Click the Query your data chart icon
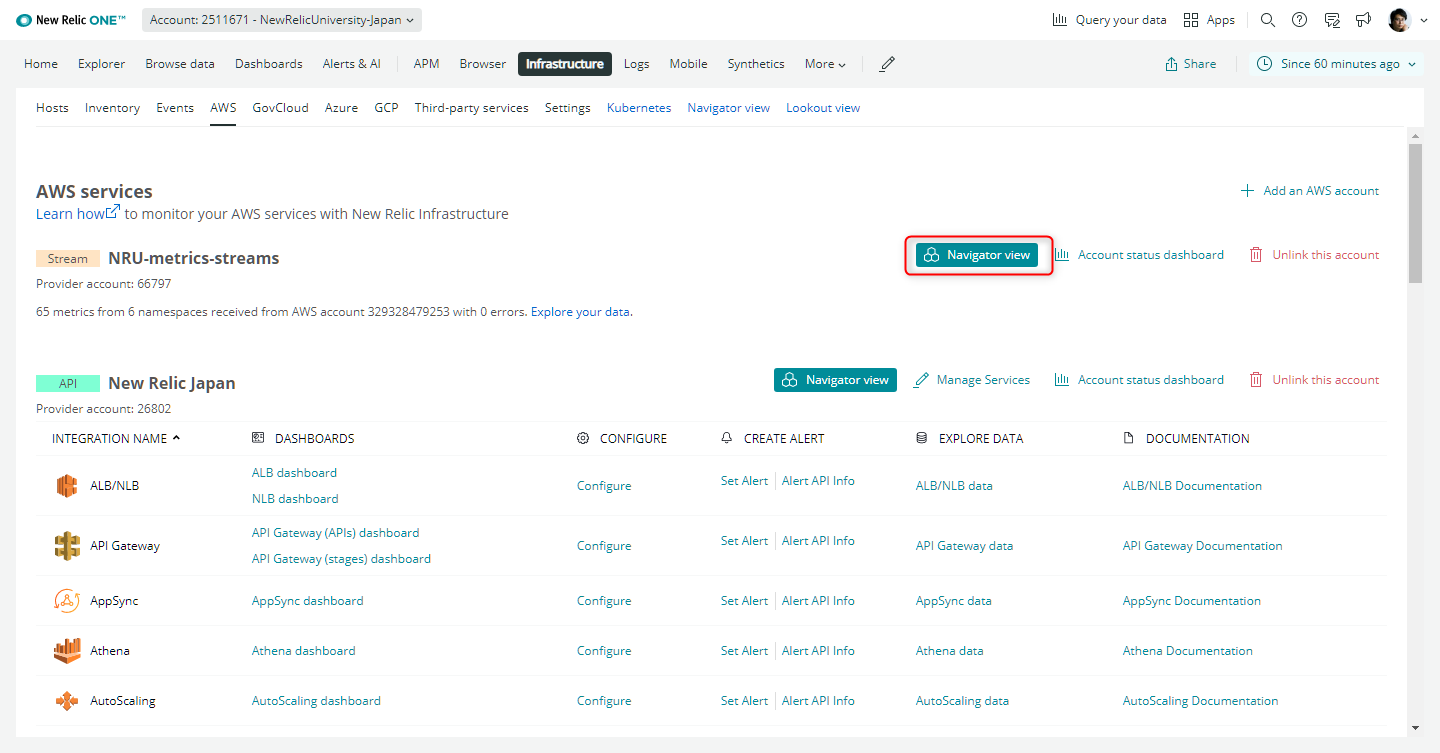 click(x=1060, y=20)
